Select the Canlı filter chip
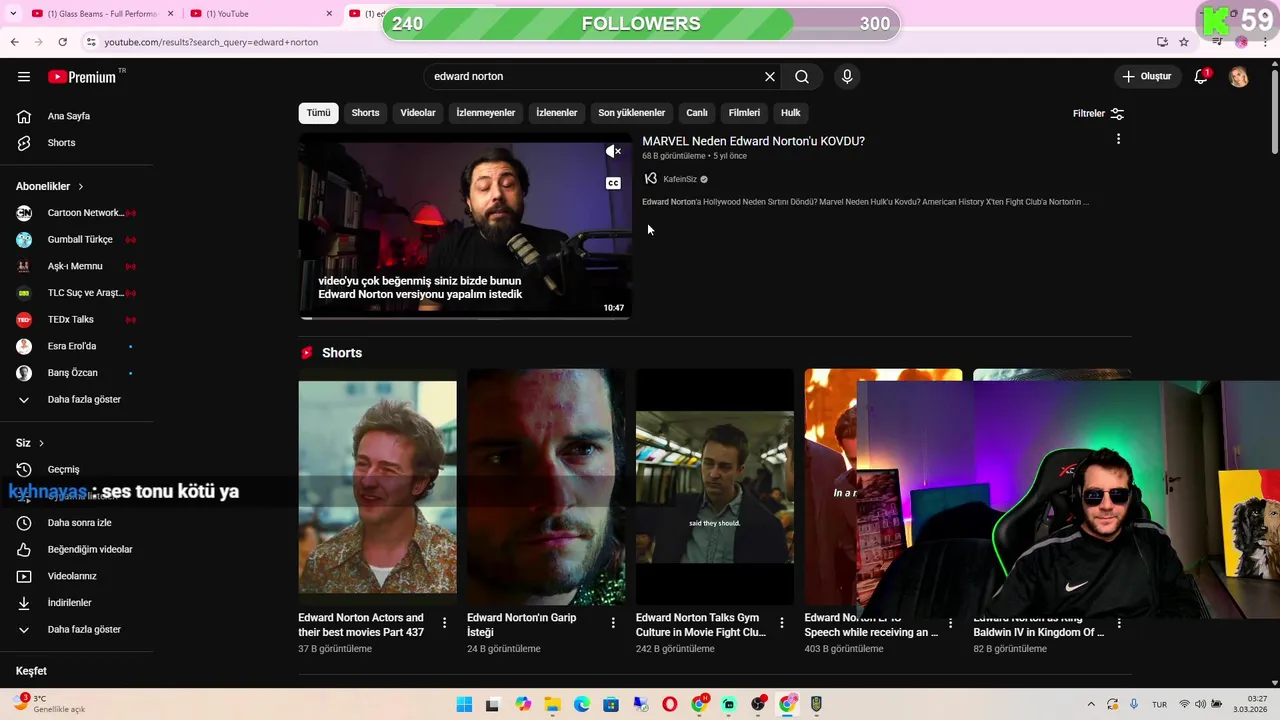Image resolution: width=1280 pixels, height=720 pixels. point(697,113)
